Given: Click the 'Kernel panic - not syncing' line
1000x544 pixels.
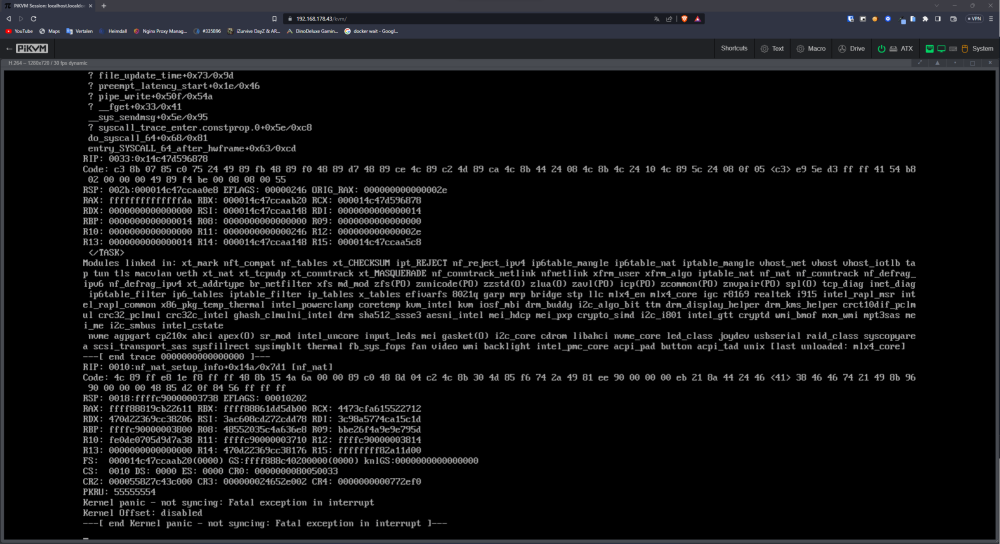Looking at the screenshot, I should tap(228, 503).
